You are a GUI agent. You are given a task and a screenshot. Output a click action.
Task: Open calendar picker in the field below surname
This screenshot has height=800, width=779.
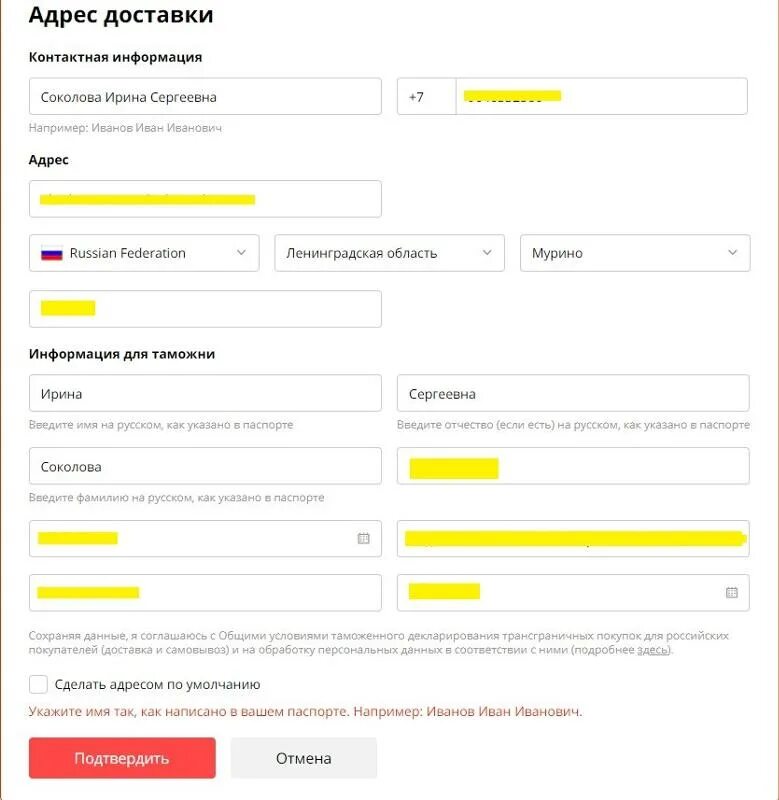tap(363, 538)
